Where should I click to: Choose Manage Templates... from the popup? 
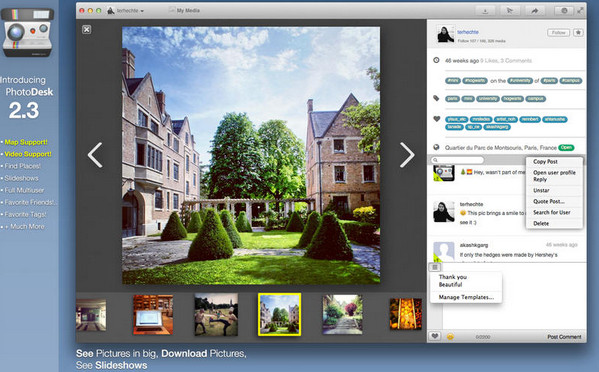(466, 297)
